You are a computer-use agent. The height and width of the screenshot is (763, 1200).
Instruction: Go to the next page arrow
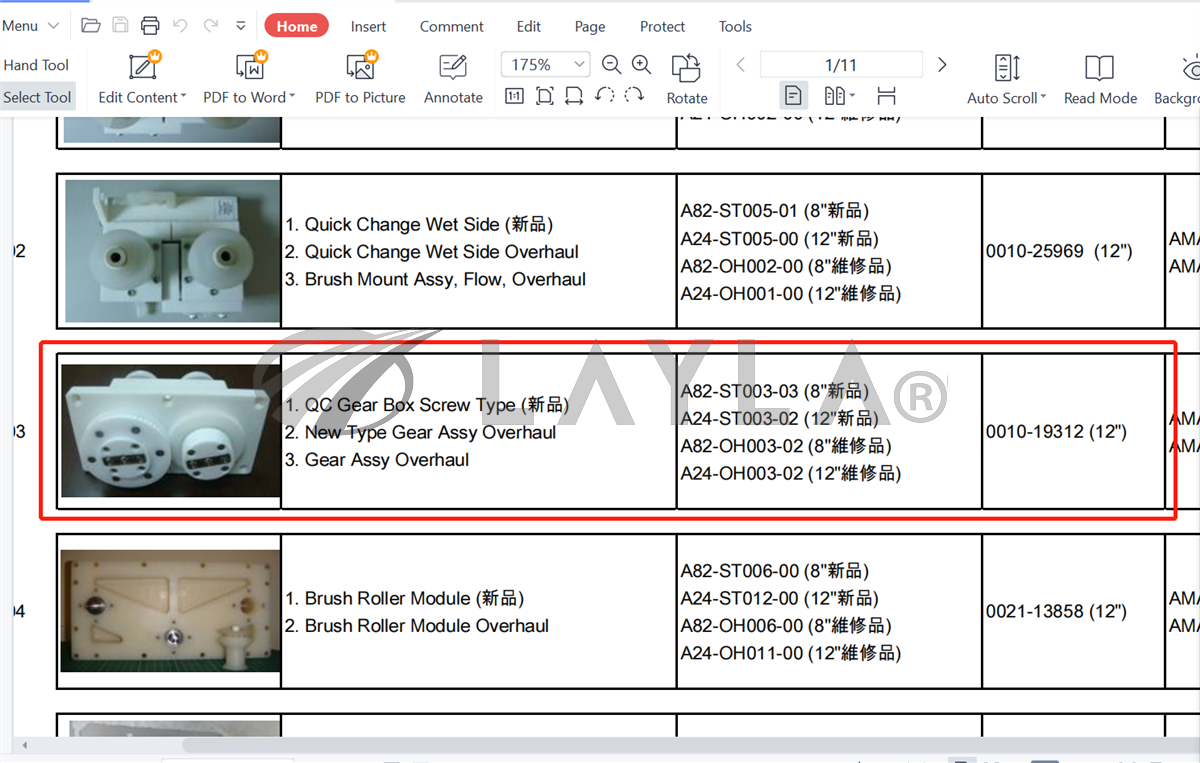click(x=942, y=65)
